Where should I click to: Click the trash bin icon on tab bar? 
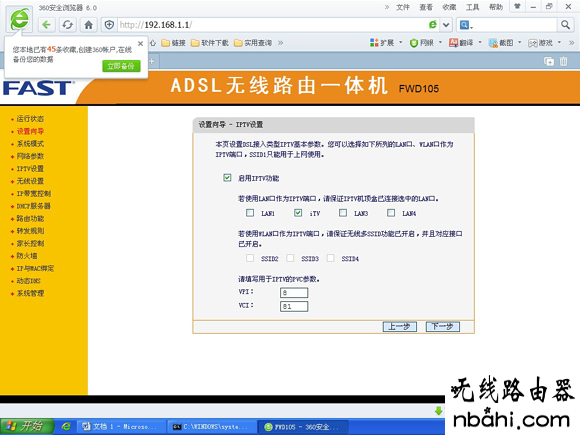[x=563, y=61]
